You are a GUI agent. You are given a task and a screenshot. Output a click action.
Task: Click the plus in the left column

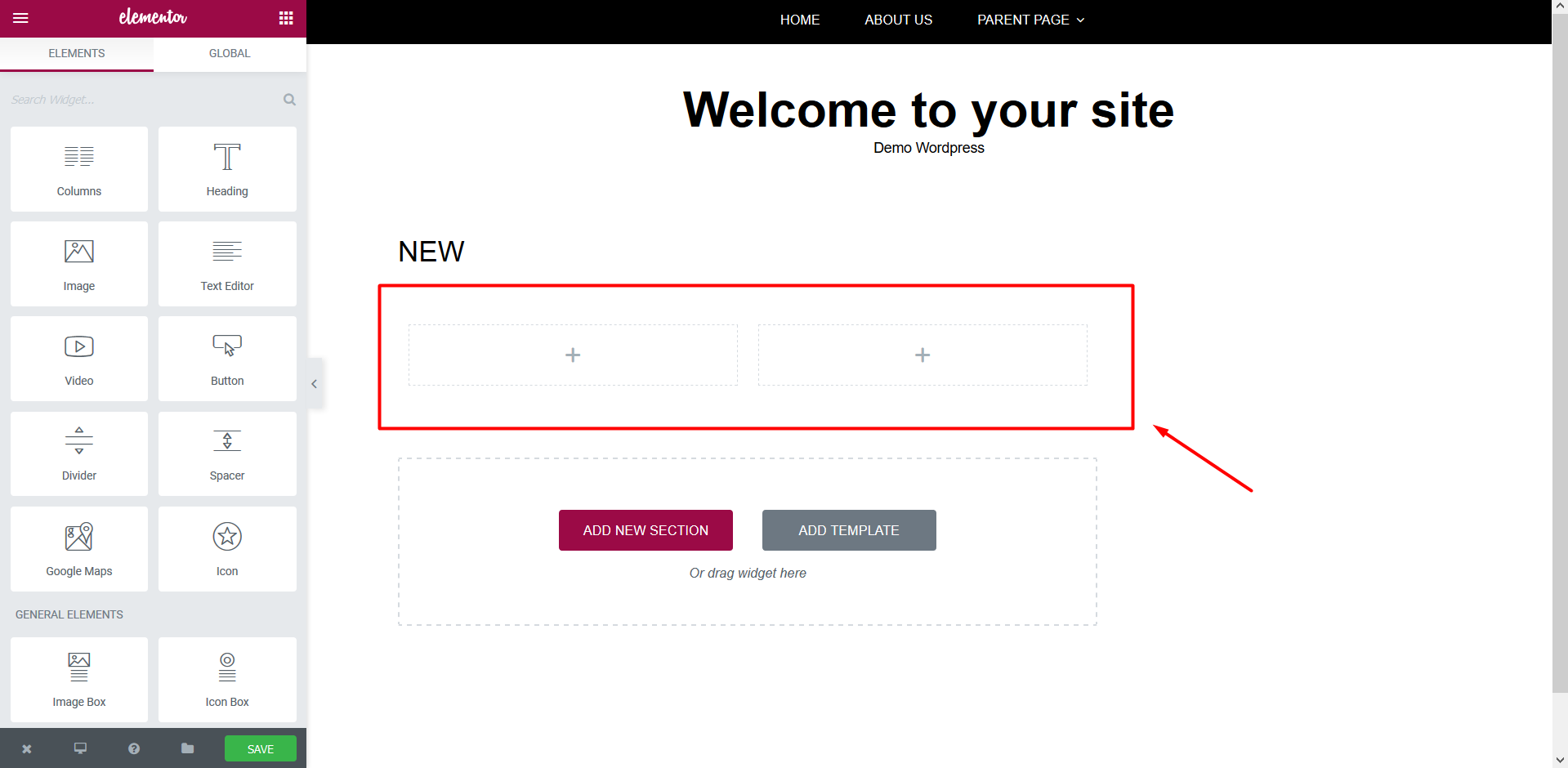pyautogui.click(x=573, y=355)
